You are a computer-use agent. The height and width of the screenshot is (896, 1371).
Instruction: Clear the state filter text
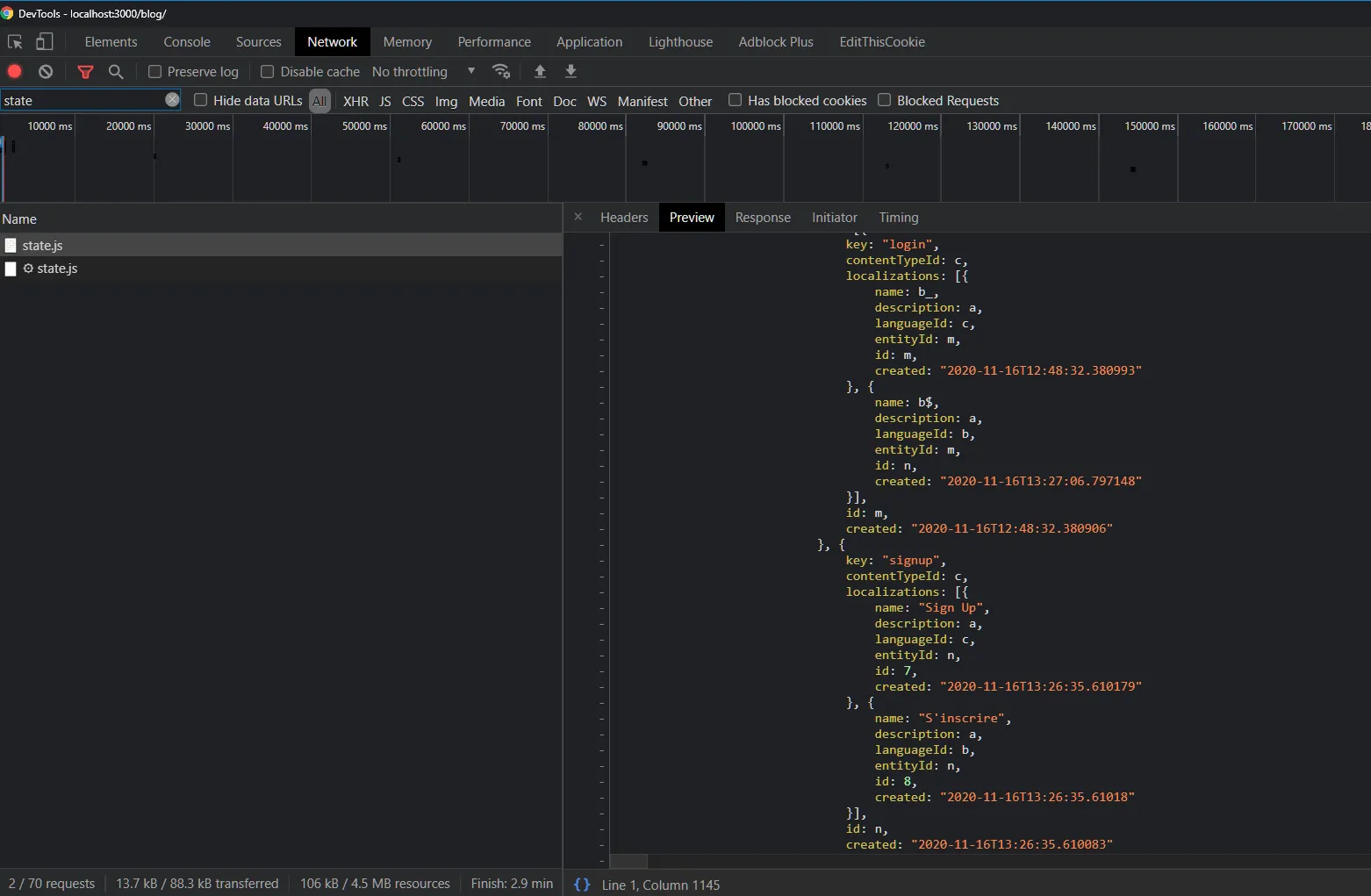(x=172, y=100)
